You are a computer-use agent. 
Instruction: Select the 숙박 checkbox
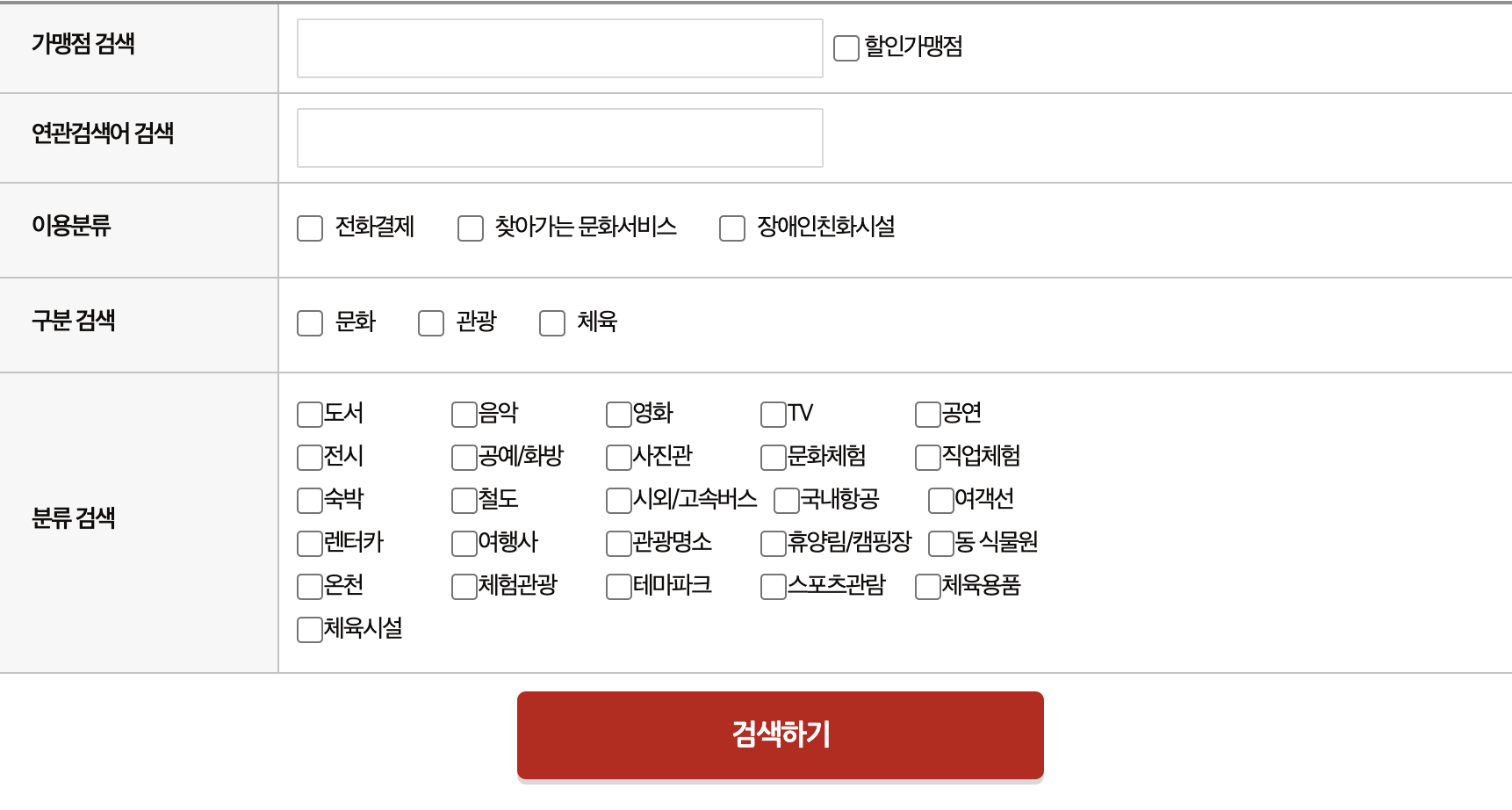(308, 500)
